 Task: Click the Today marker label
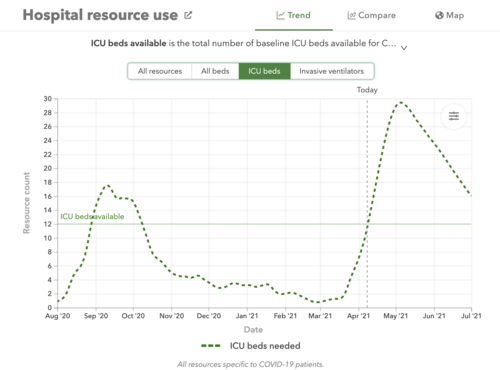coord(367,90)
